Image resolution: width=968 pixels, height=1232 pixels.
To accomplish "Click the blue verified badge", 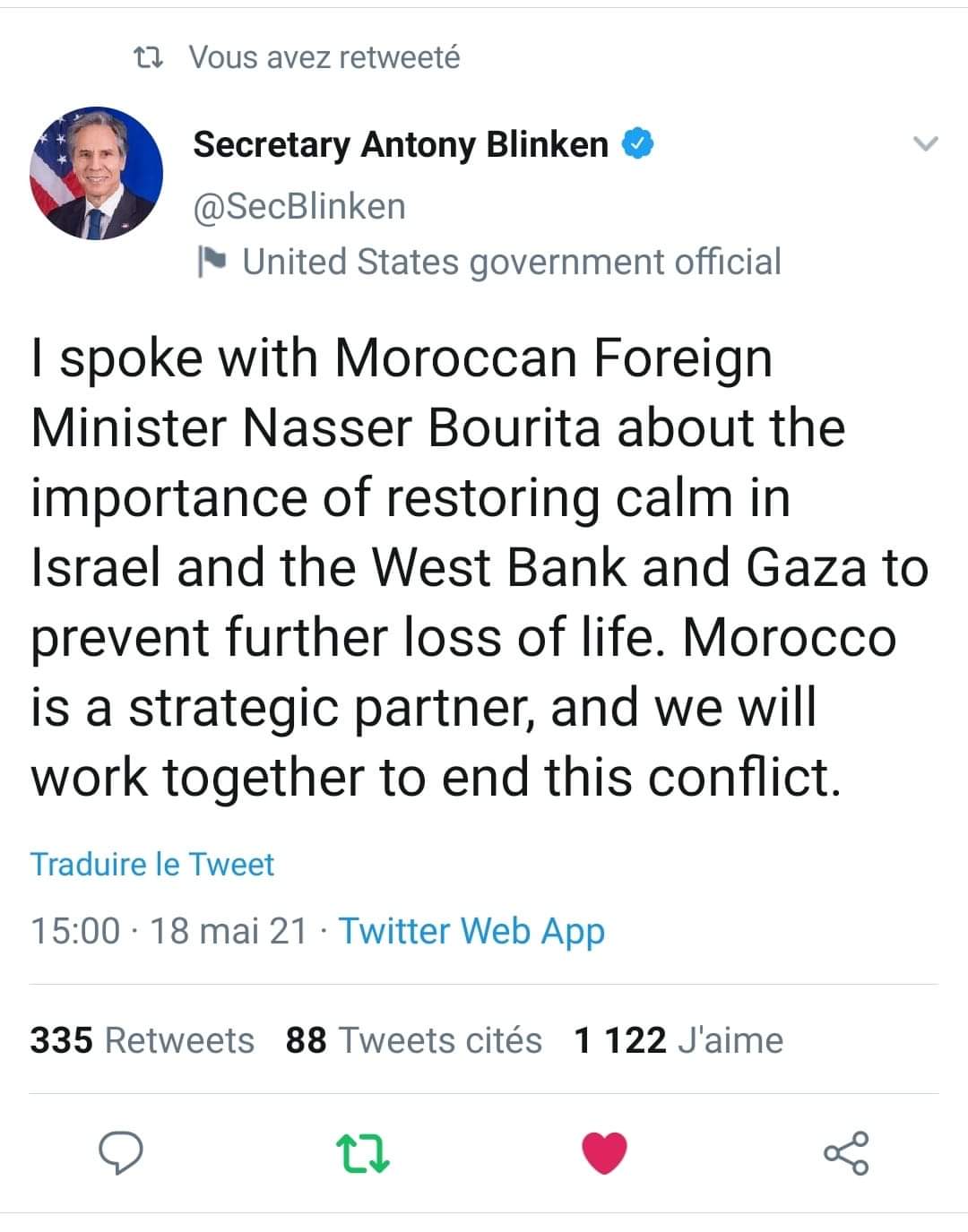I will click(x=638, y=144).
